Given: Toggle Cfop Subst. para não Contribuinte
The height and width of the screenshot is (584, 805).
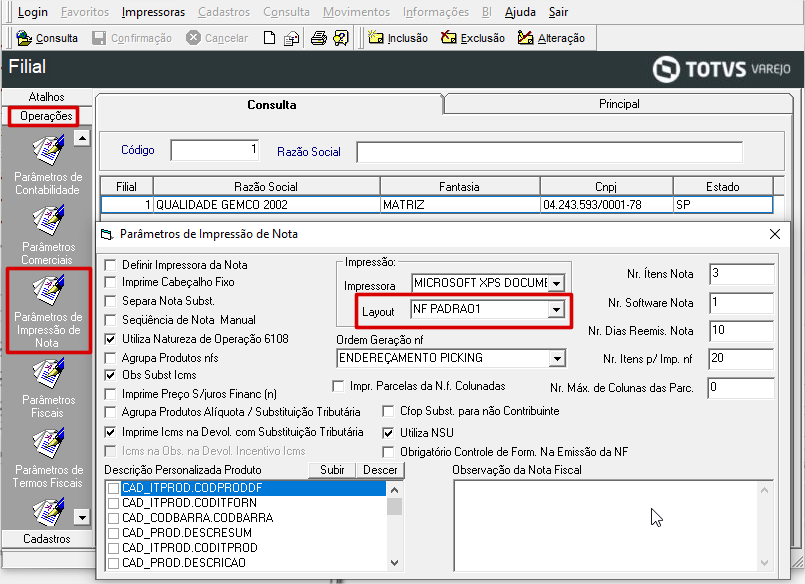Looking at the screenshot, I should pyautogui.click(x=388, y=411).
